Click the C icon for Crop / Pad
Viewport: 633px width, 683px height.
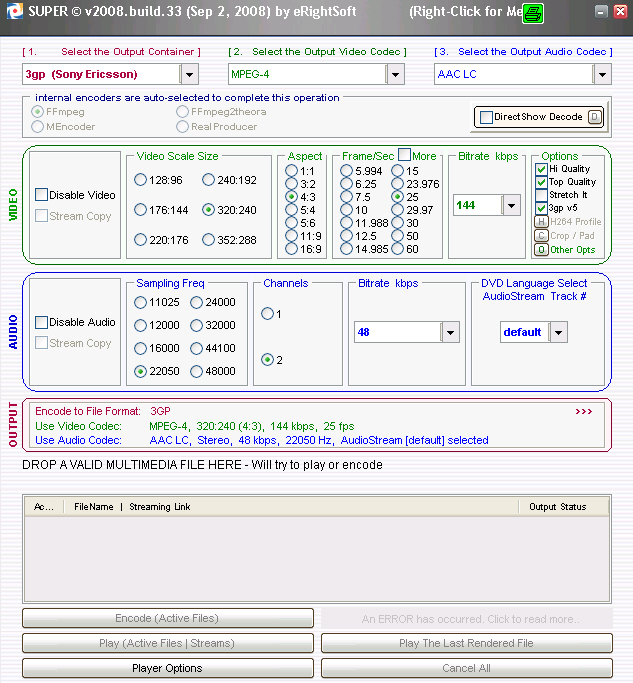[541, 236]
